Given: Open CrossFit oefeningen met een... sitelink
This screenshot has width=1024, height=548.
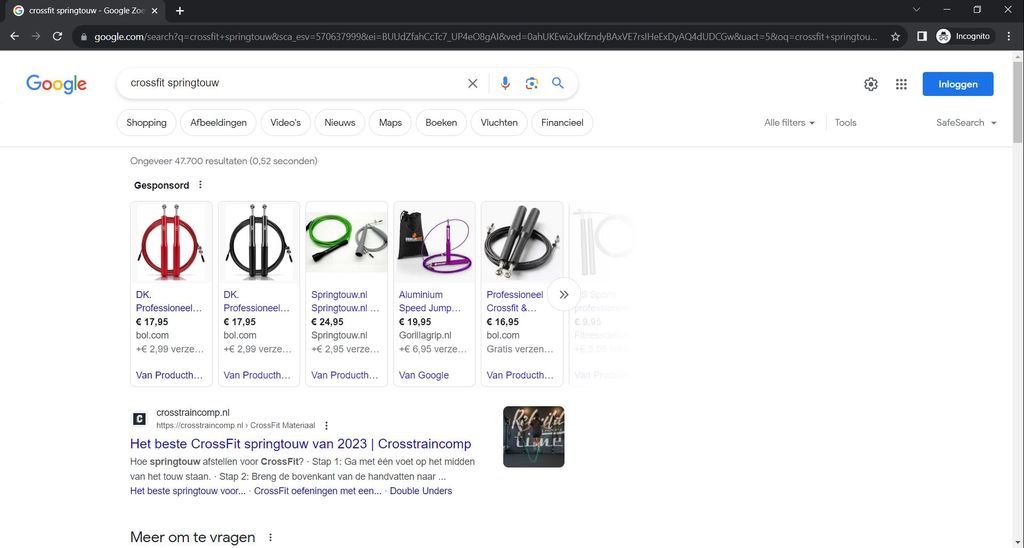Looking at the screenshot, I should pos(317,491).
